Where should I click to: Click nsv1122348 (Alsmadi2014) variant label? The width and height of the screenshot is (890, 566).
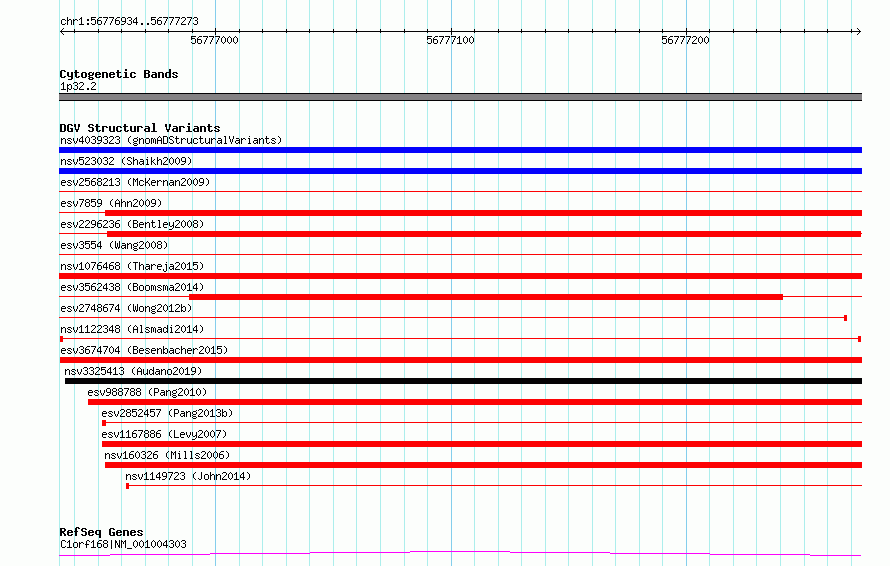132,329
